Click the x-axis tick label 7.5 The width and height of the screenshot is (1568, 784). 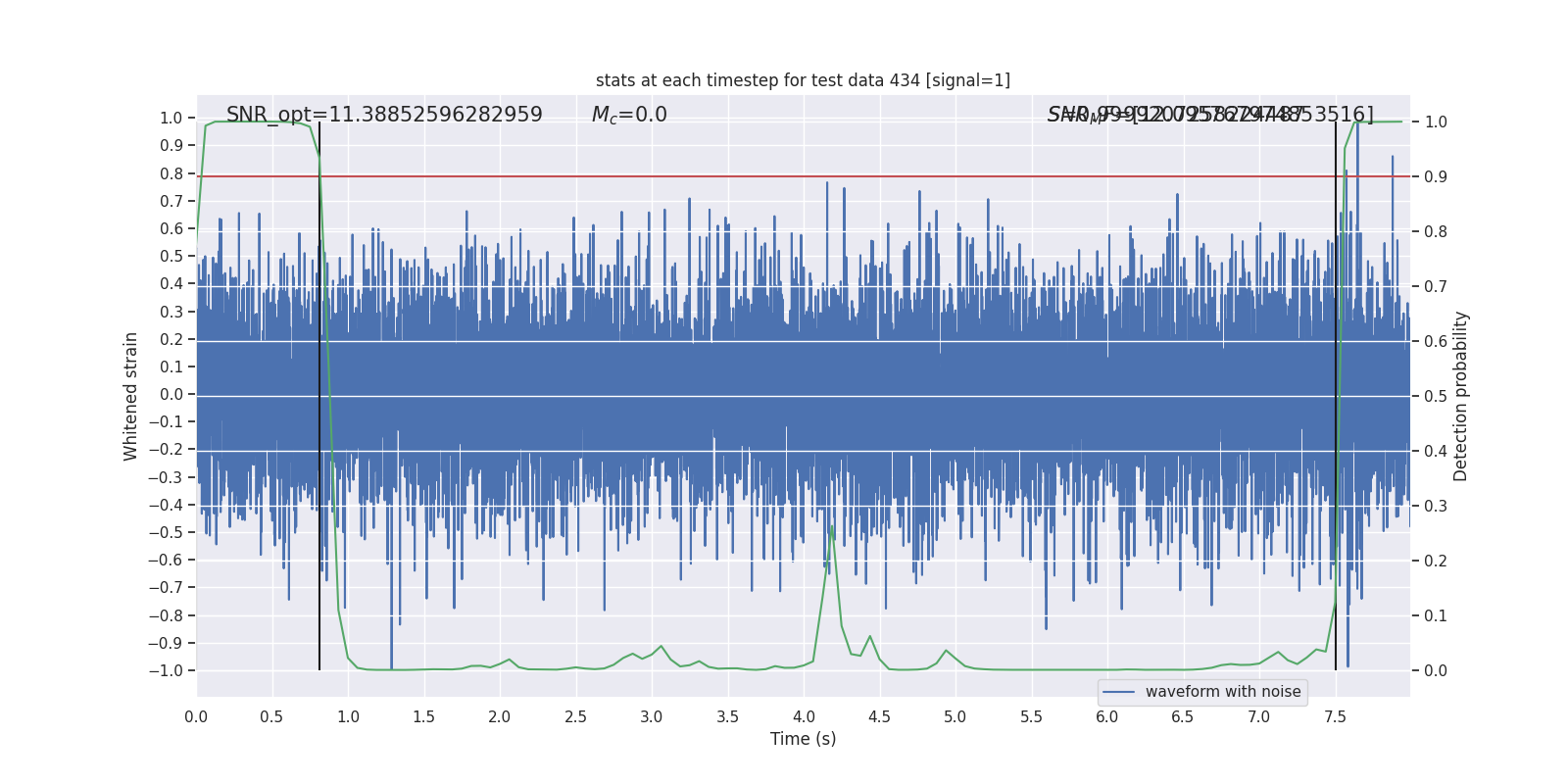point(1335,717)
